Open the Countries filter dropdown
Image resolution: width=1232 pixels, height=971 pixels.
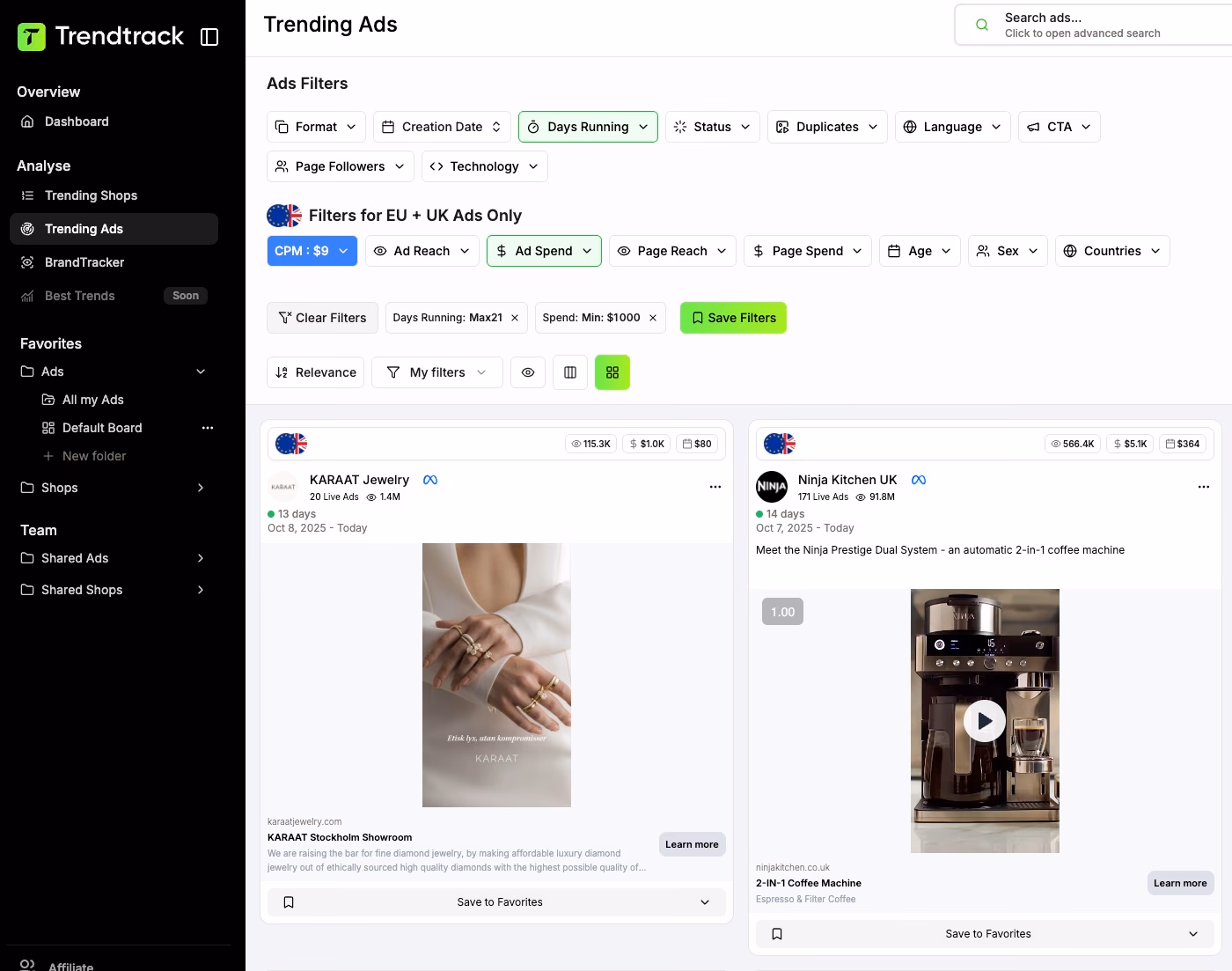coord(1111,251)
